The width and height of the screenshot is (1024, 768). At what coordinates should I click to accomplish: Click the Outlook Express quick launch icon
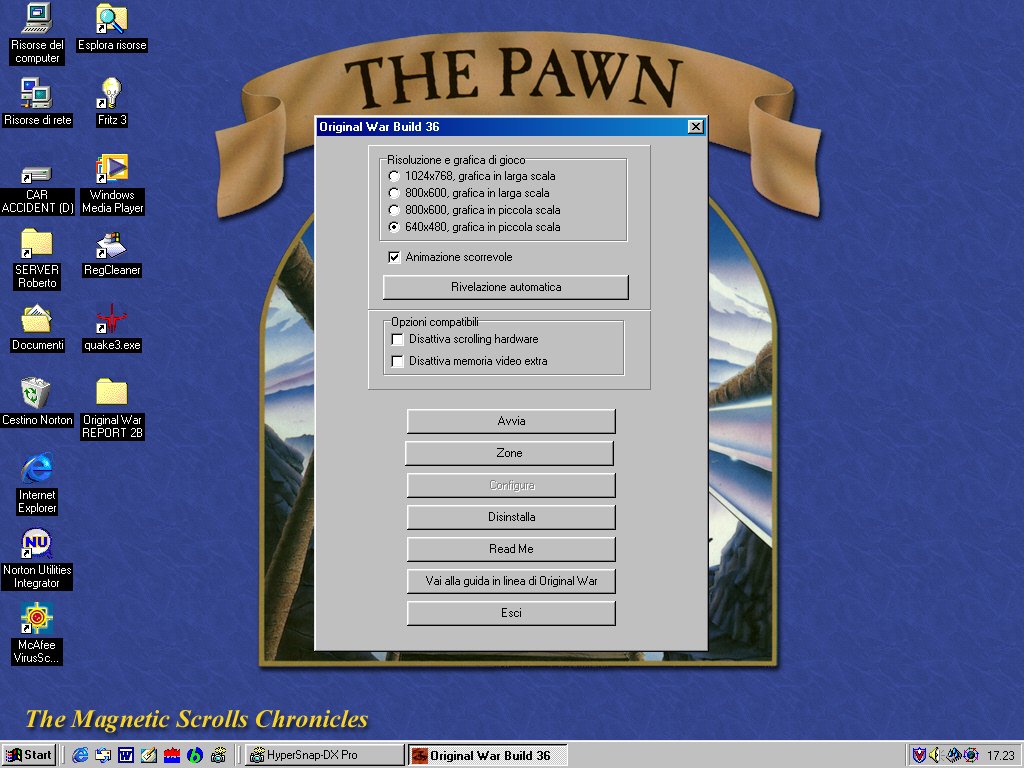[103, 756]
